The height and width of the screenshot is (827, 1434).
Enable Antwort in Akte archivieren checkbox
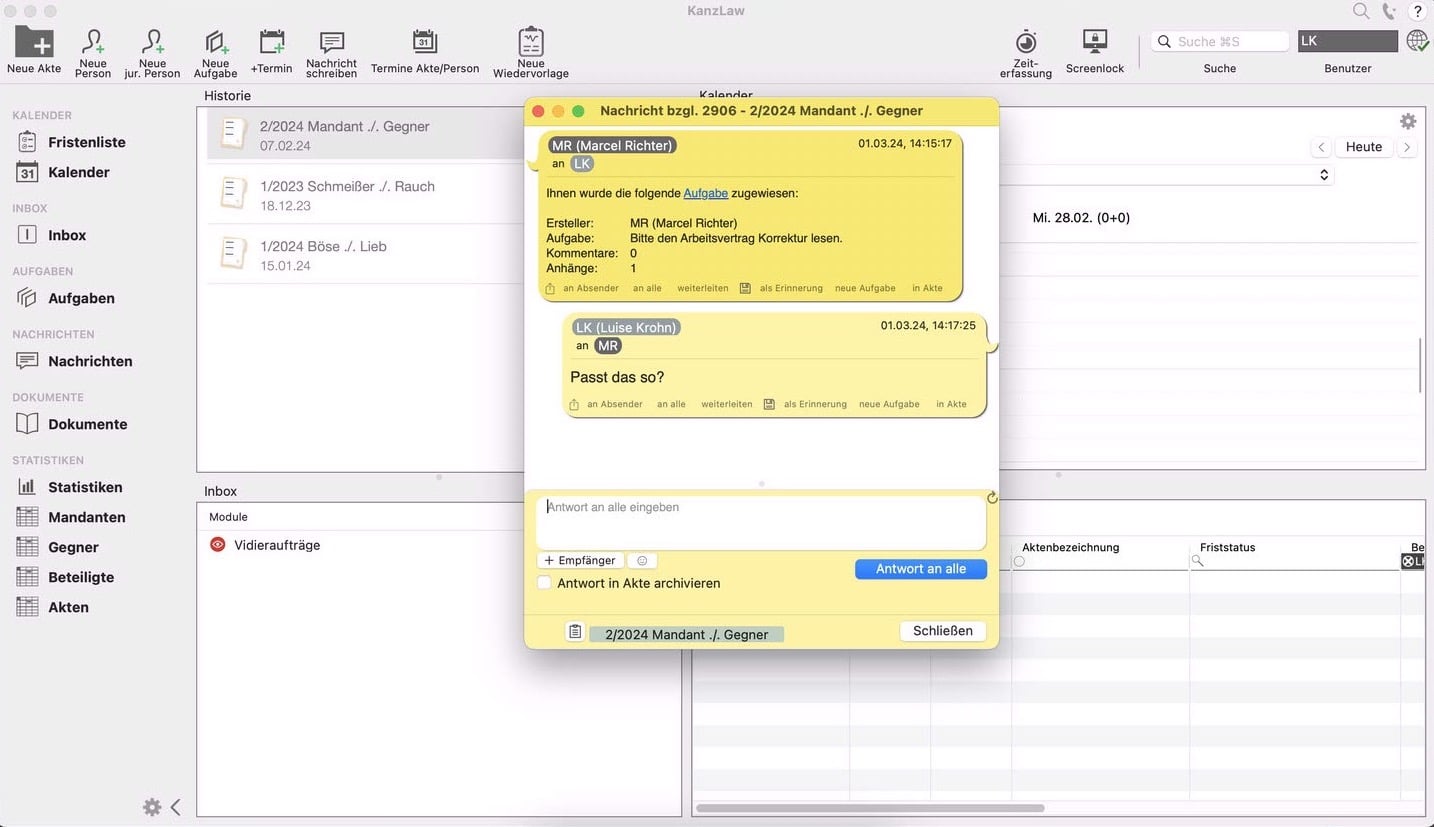[545, 583]
